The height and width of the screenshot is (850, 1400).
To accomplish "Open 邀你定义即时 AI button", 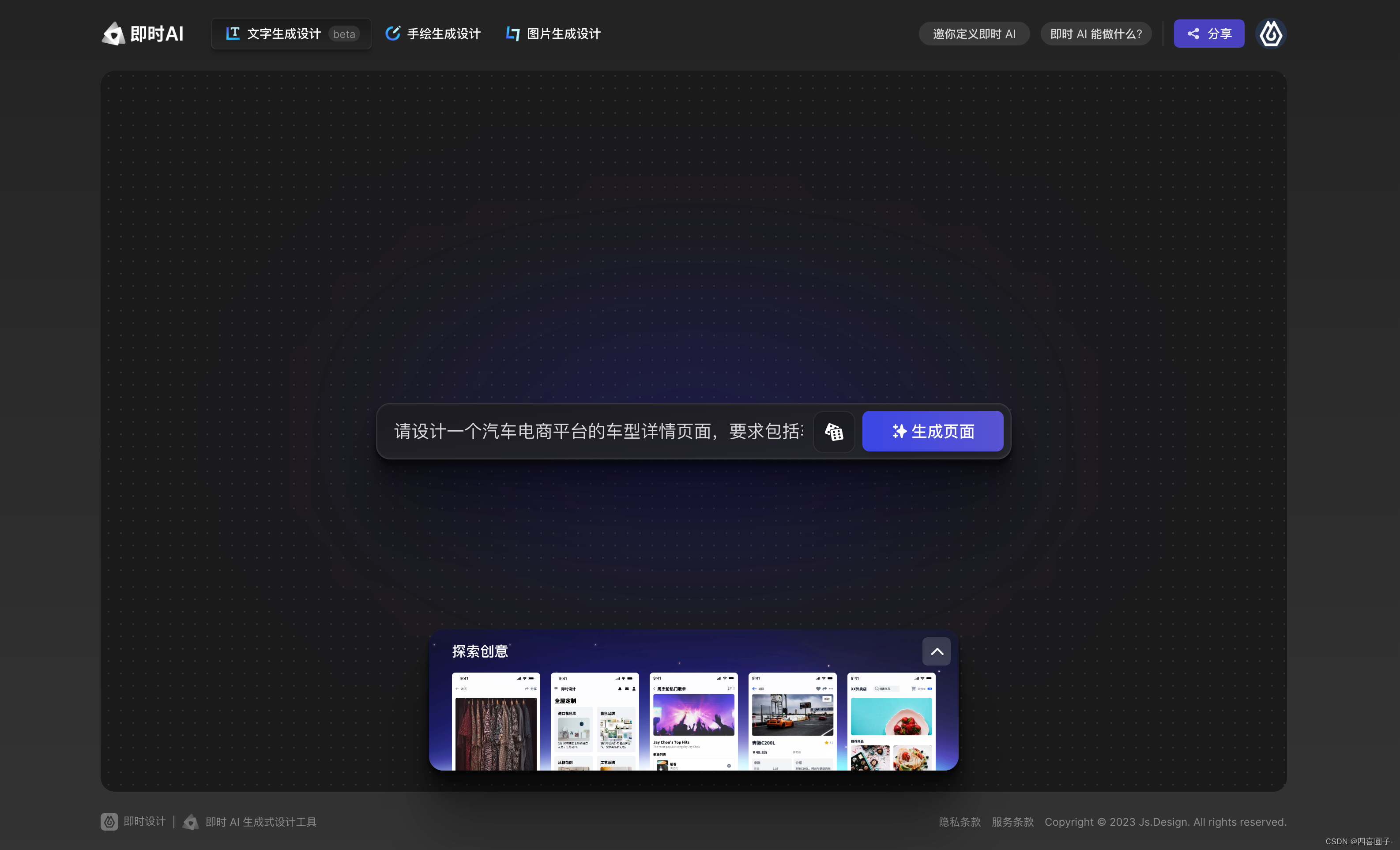I will tap(974, 34).
